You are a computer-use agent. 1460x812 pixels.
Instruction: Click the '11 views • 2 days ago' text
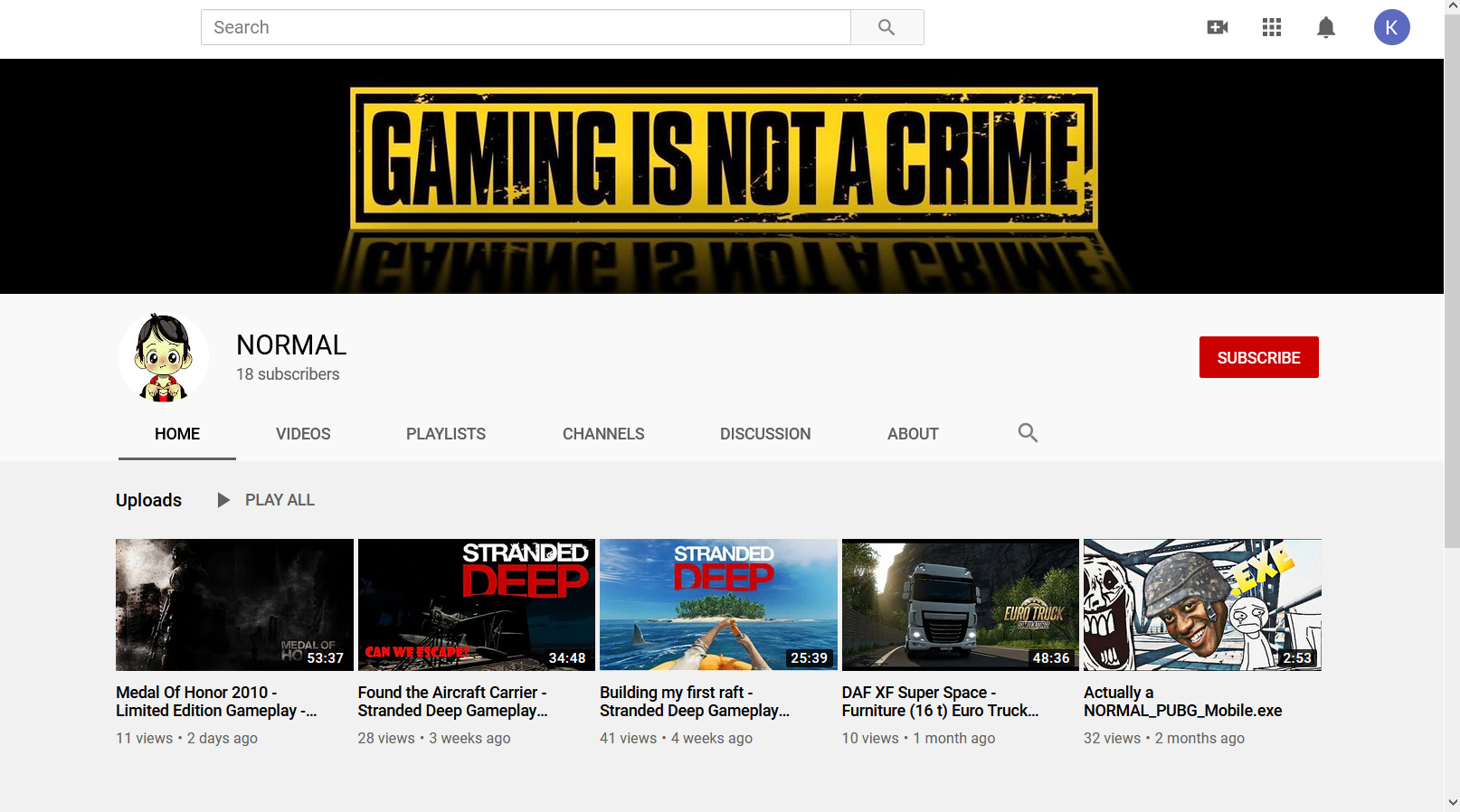pos(186,739)
